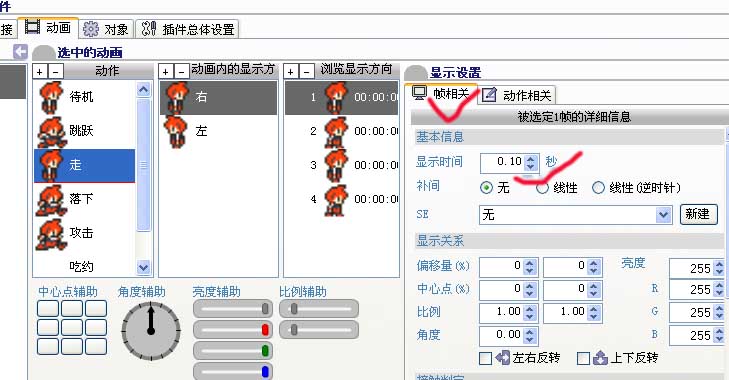
Task: Select the 落下 action
Action: (84, 199)
